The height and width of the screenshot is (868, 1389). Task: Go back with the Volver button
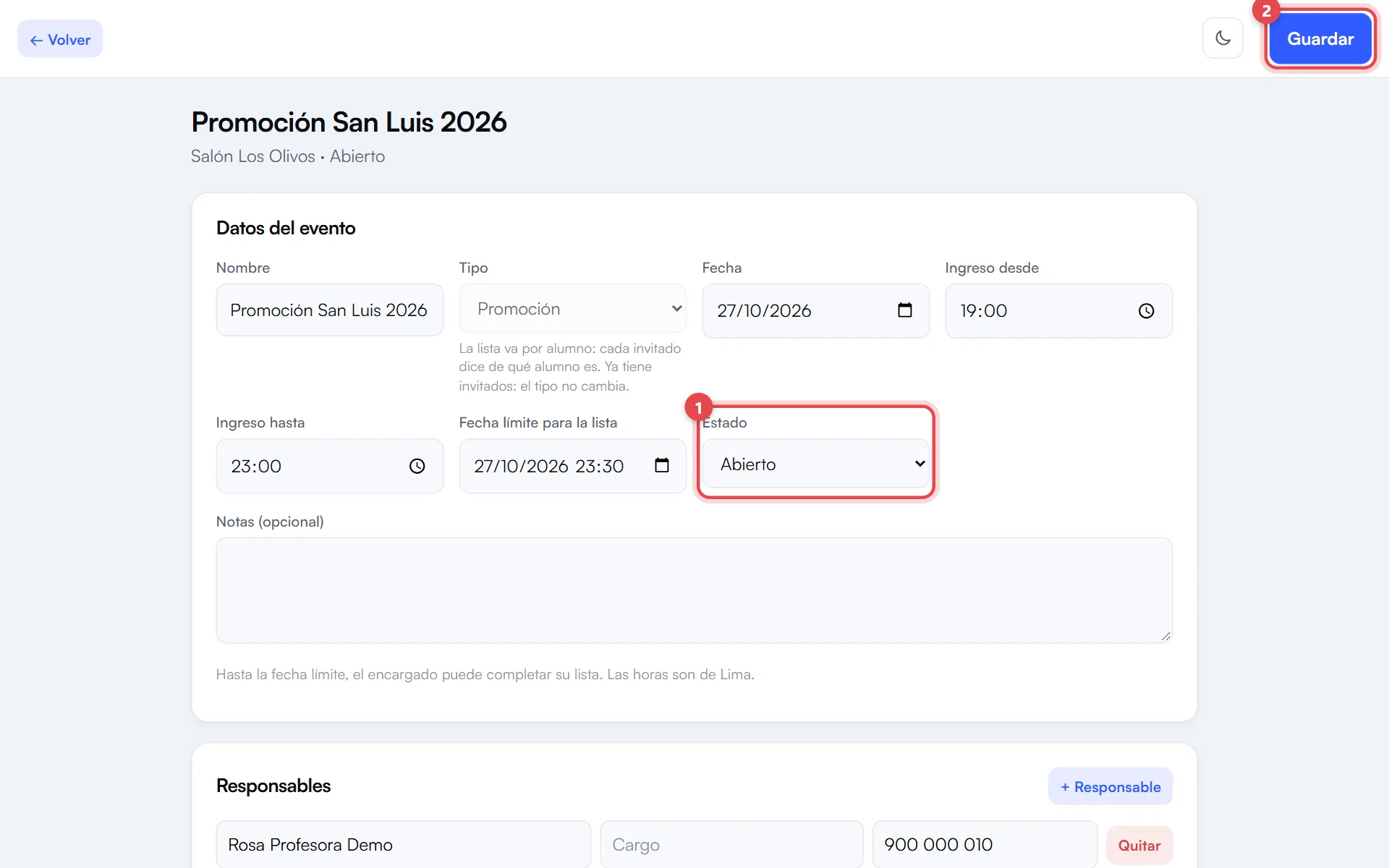[x=60, y=39]
